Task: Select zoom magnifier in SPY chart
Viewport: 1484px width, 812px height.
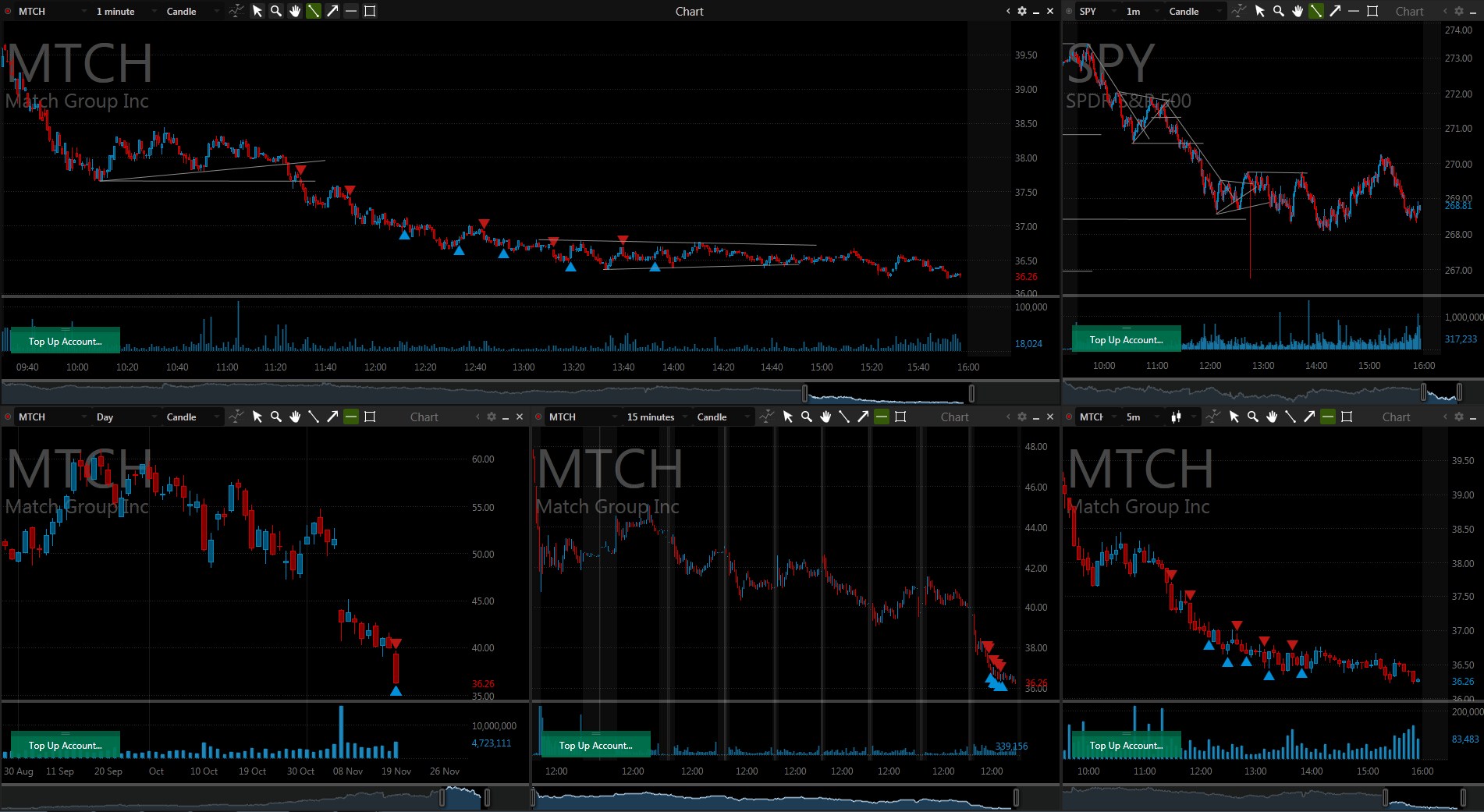Action: [x=1279, y=11]
